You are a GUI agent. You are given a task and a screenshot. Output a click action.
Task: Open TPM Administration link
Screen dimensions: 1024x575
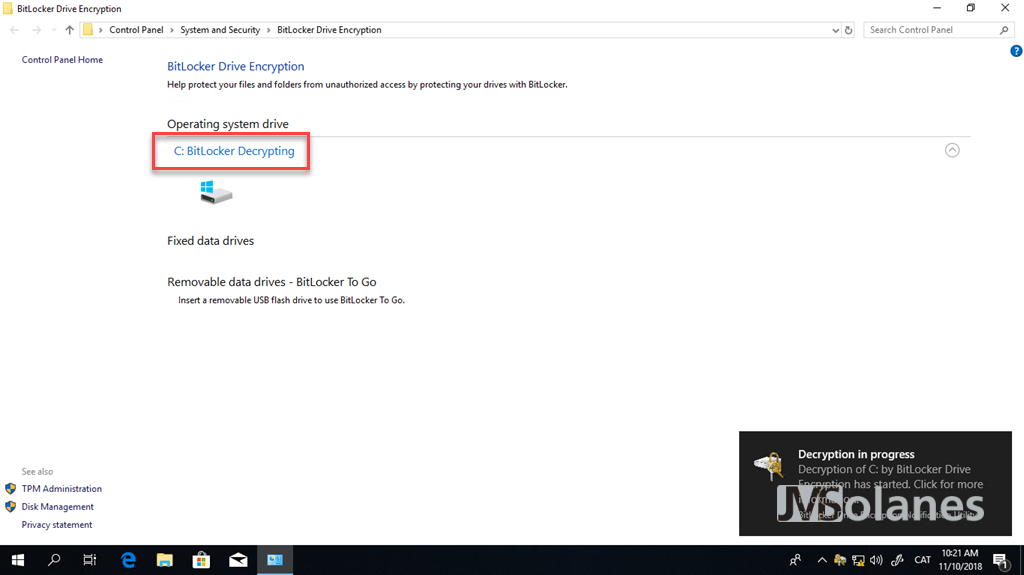point(61,489)
